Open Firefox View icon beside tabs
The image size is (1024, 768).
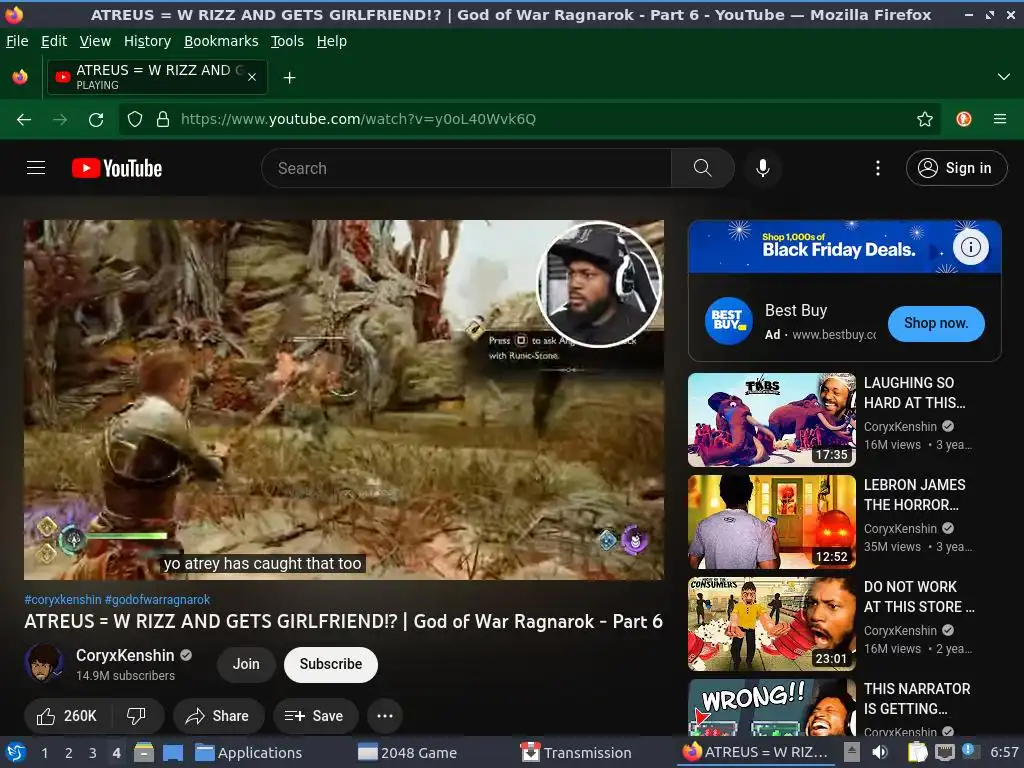pyautogui.click(x=20, y=77)
